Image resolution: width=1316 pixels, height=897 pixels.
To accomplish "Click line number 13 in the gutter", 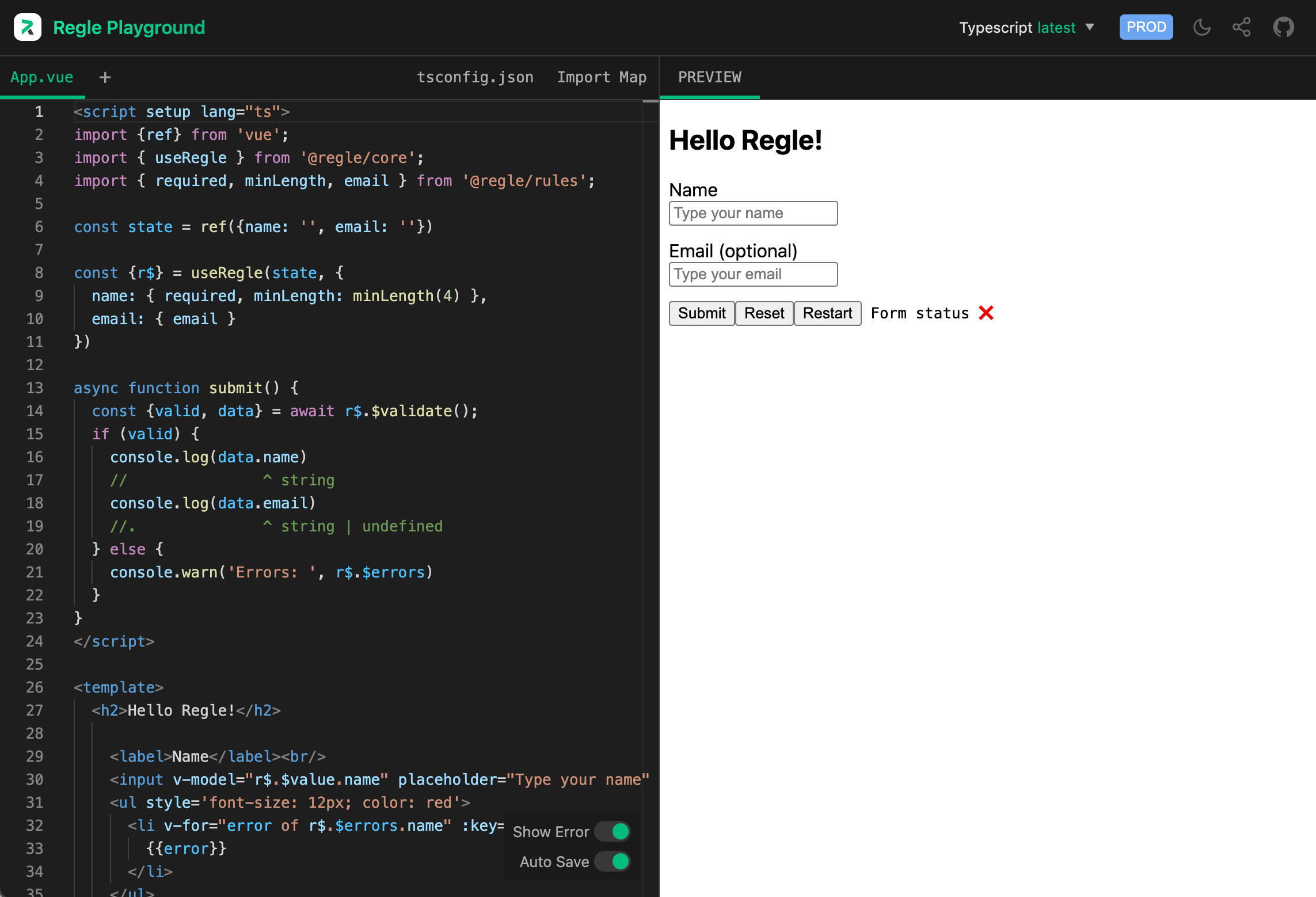I will [35, 388].
